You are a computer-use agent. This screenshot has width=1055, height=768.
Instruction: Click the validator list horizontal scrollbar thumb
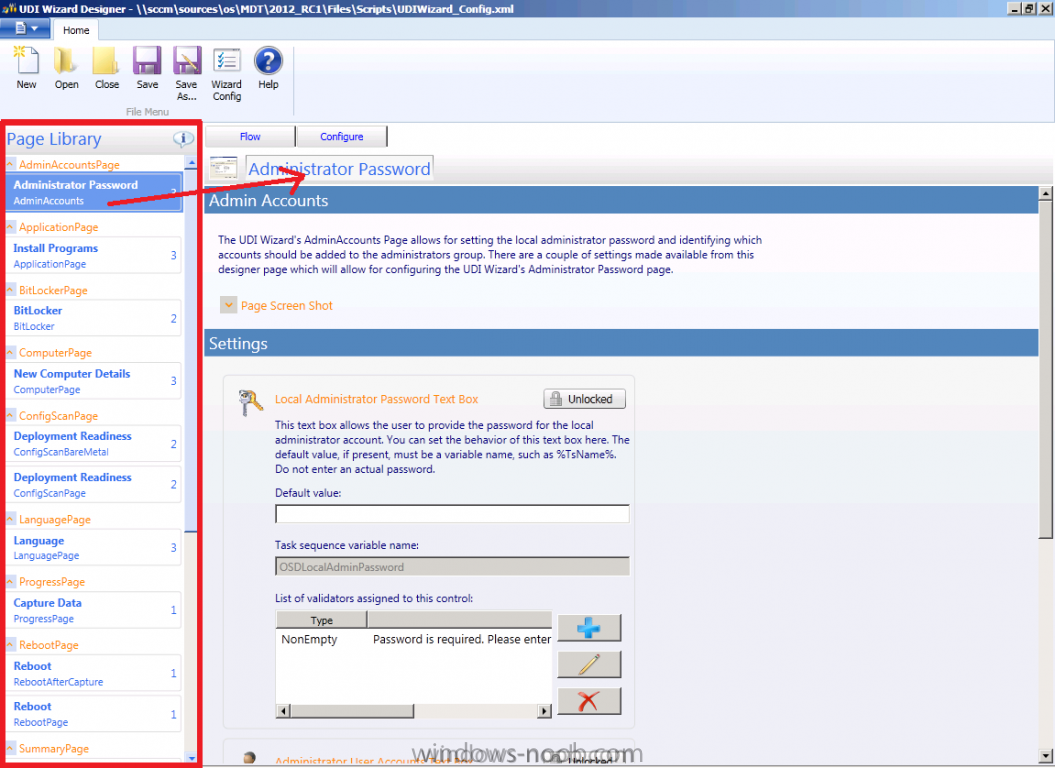[352, 711]
